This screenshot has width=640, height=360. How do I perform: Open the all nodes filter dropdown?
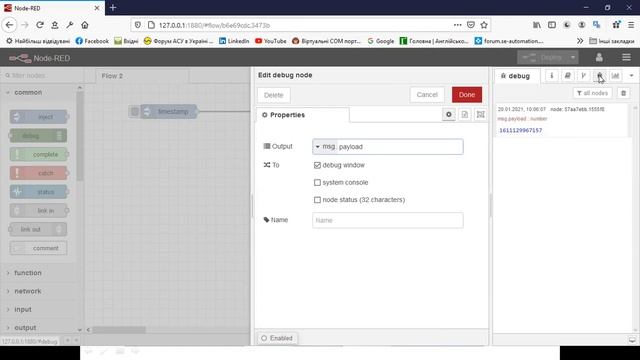[x=593, y=93]
